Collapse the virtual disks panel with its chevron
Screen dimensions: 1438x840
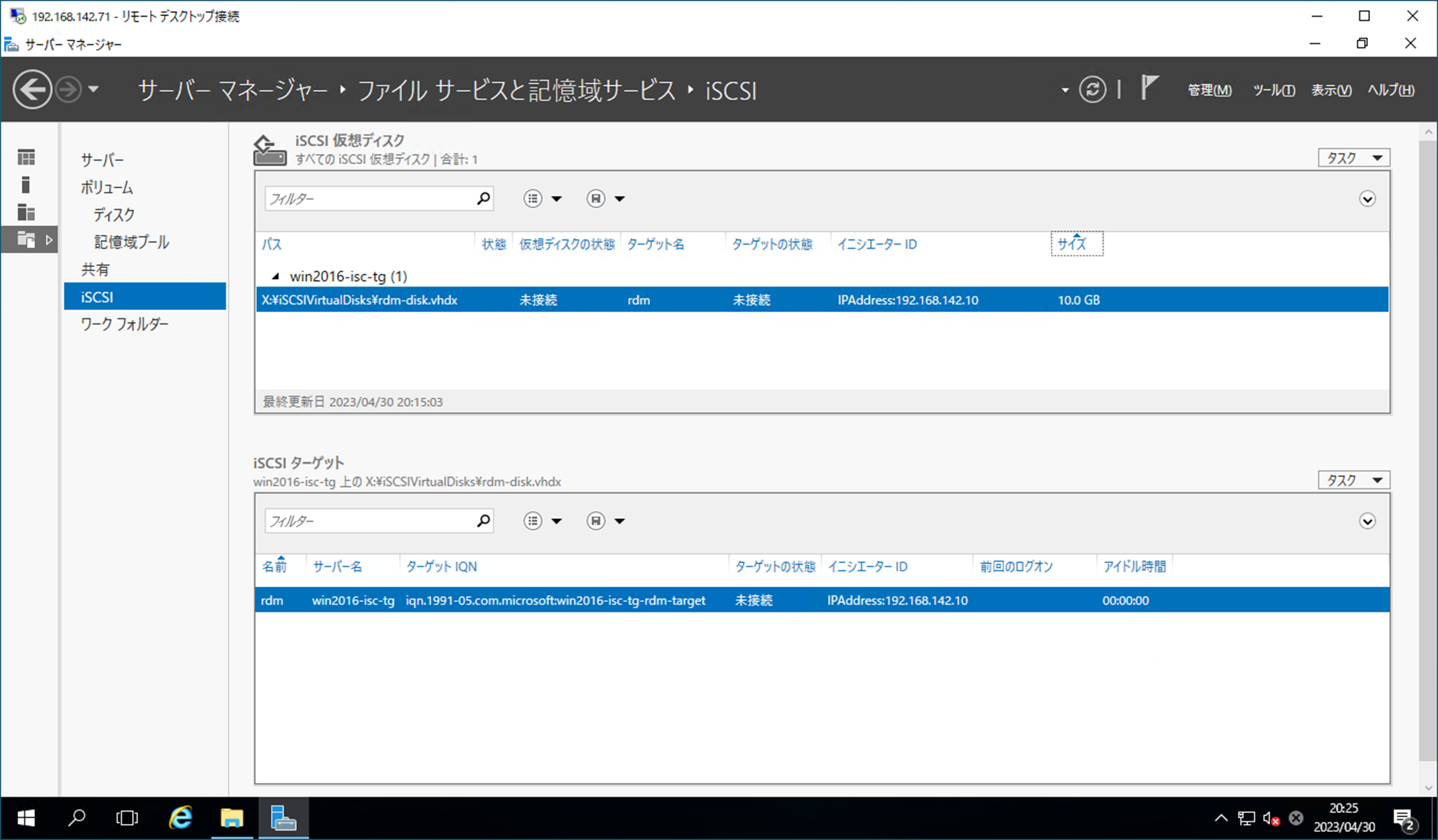(x=1367, y=198)
